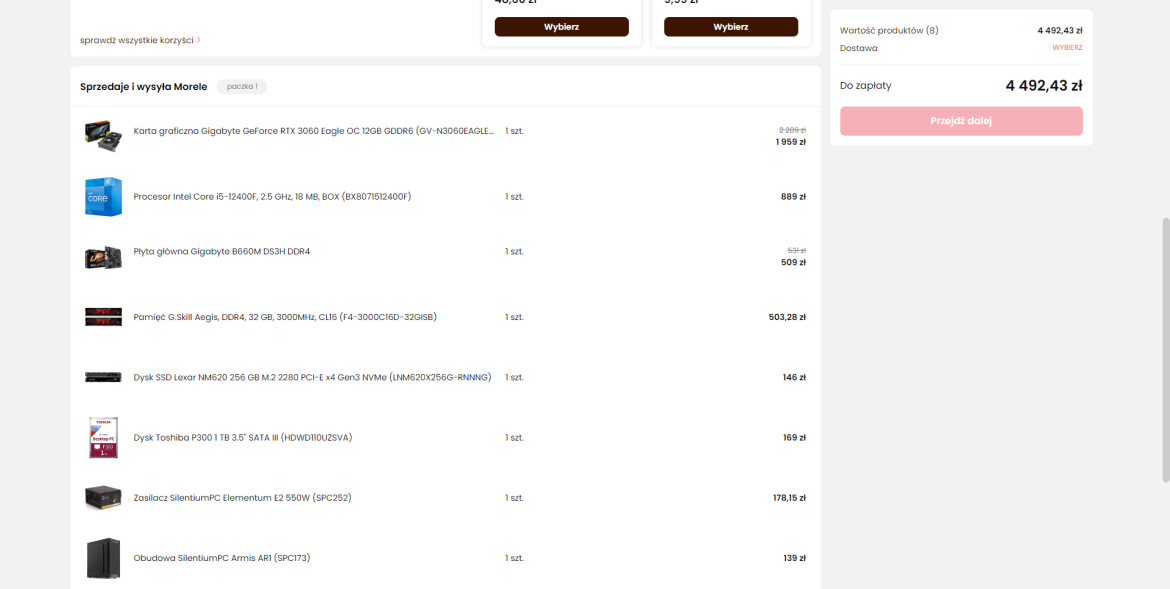Click the graphics card price '1 959 zł'

coord(790,142)
